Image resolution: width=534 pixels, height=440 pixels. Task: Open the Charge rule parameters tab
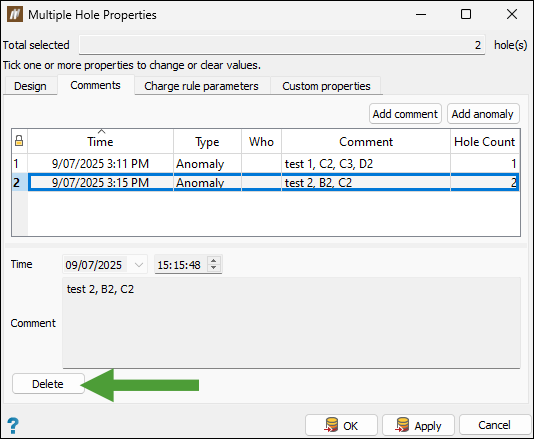(x=201, y=86)
